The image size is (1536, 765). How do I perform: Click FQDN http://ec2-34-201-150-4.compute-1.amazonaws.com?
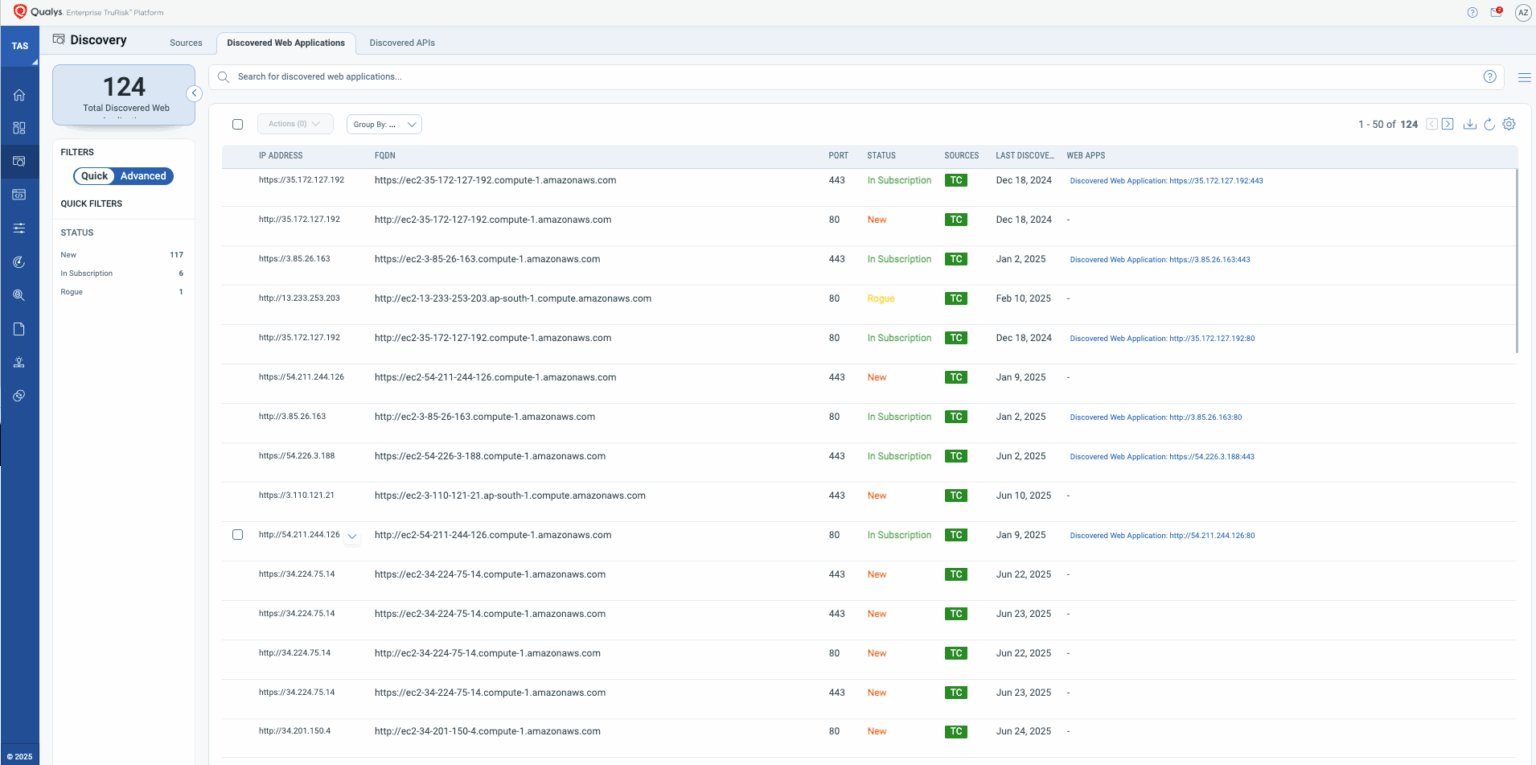tap(487, 731)
